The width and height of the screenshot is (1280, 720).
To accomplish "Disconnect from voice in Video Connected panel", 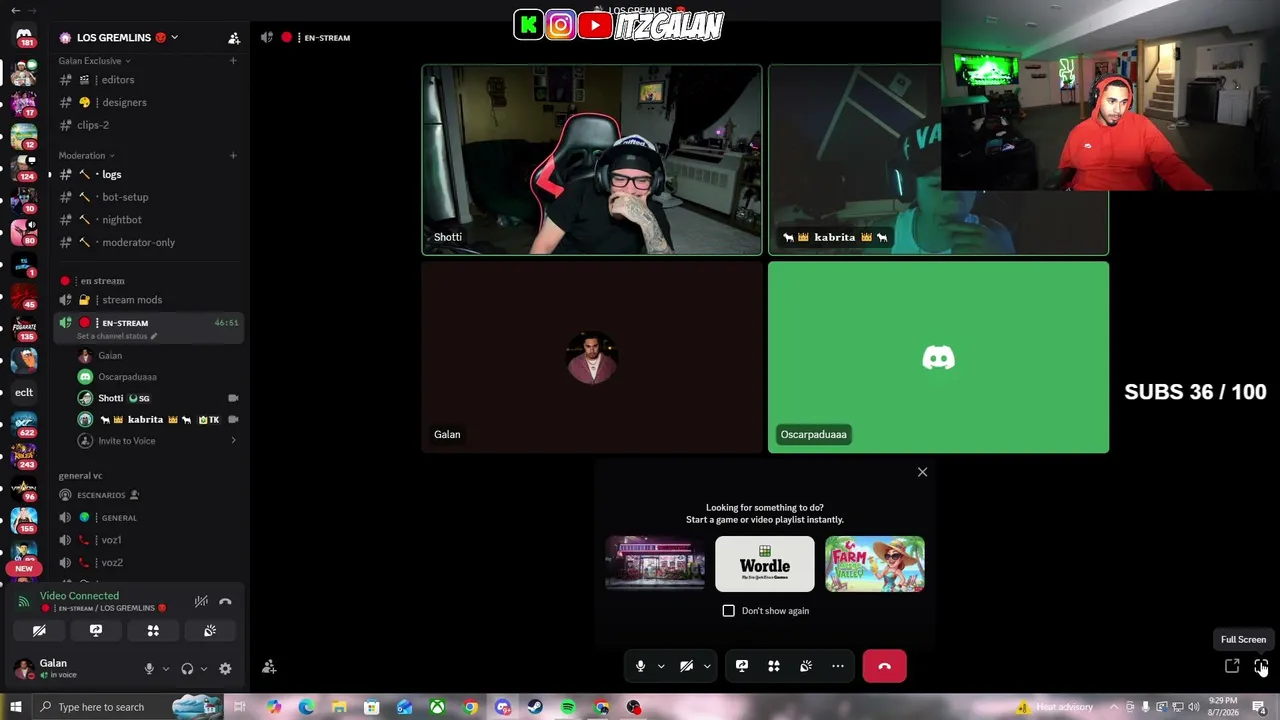I will click(x=225, y=602).
